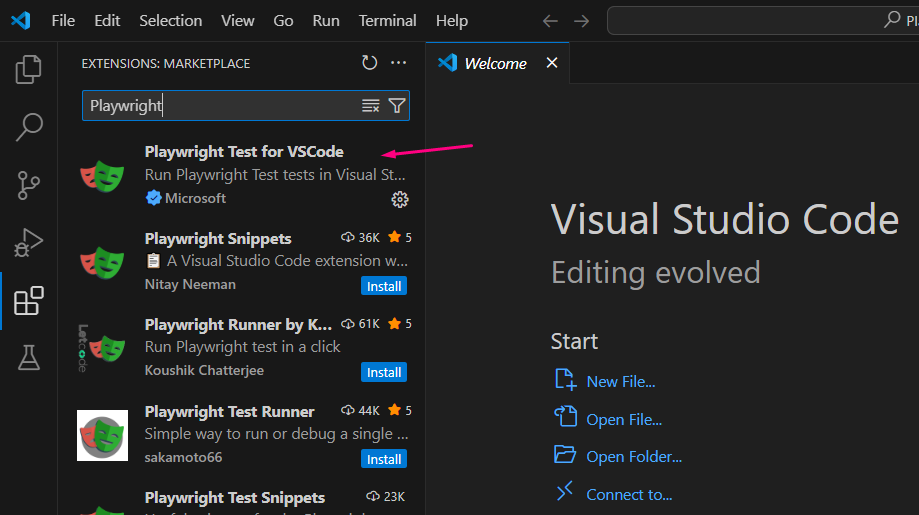Click the New File... link

click(x=621, y=382)
